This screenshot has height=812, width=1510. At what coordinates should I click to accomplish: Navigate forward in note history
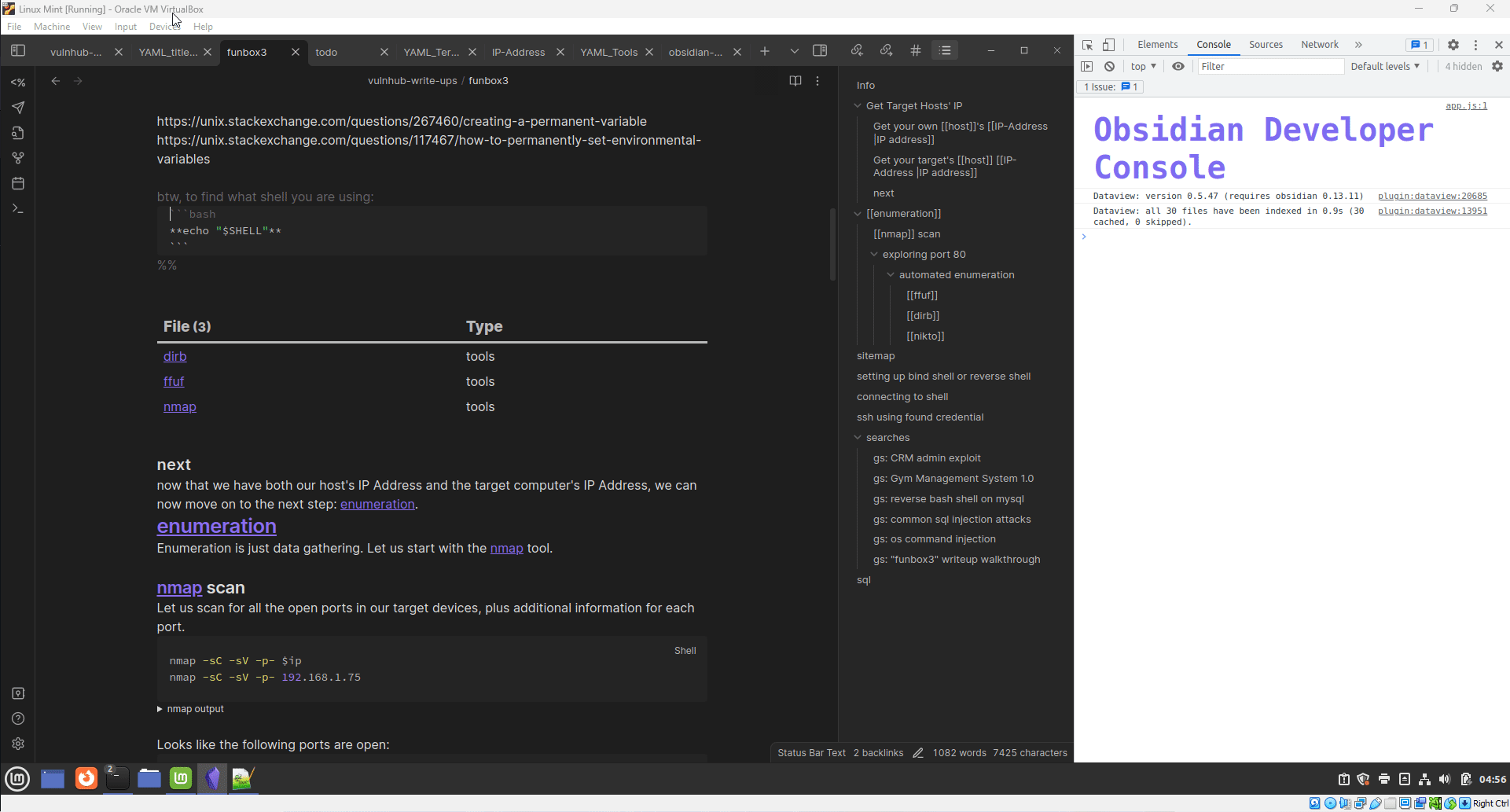pyautogui.click(x=78, y=81)
